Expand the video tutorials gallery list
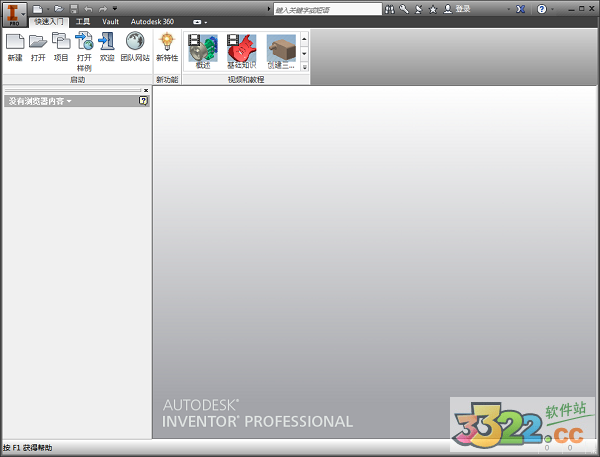 [304, 67]
